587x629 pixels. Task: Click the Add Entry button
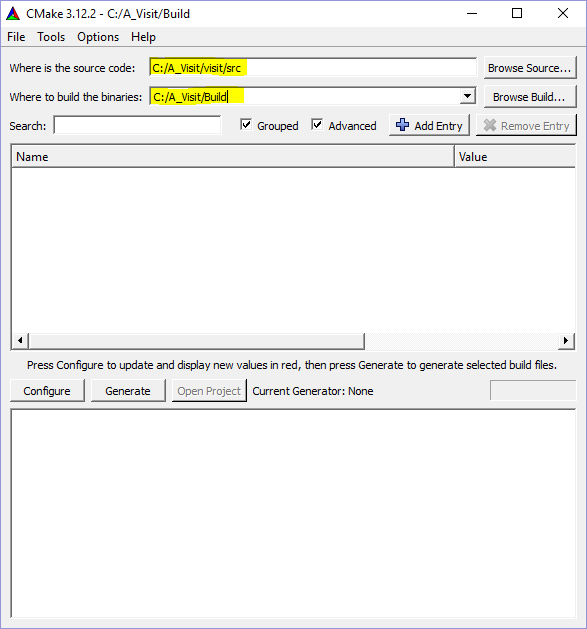(x=429, y=126)
